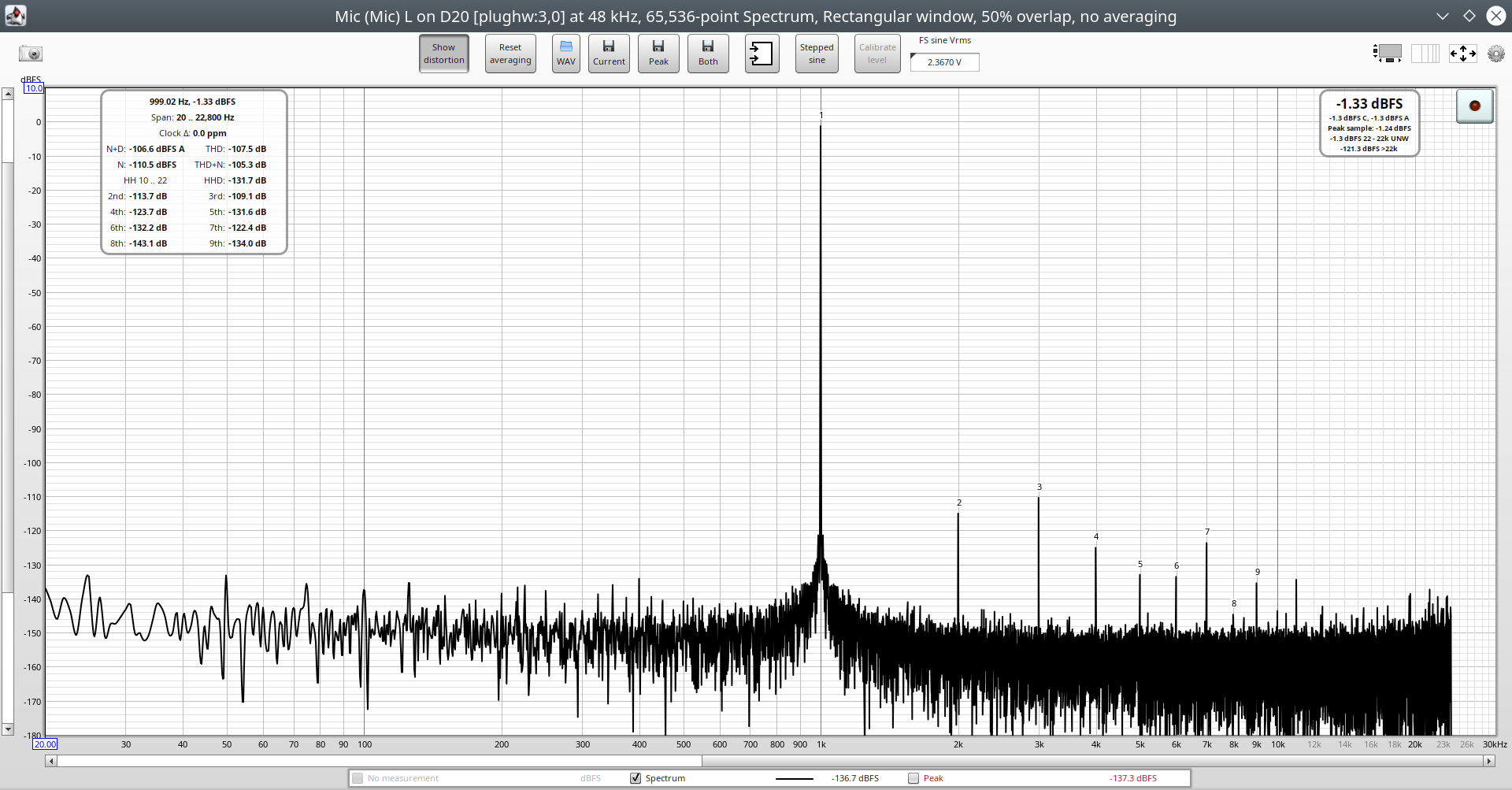Click the 999.02 Hz fundamental readout

(192, 102)
